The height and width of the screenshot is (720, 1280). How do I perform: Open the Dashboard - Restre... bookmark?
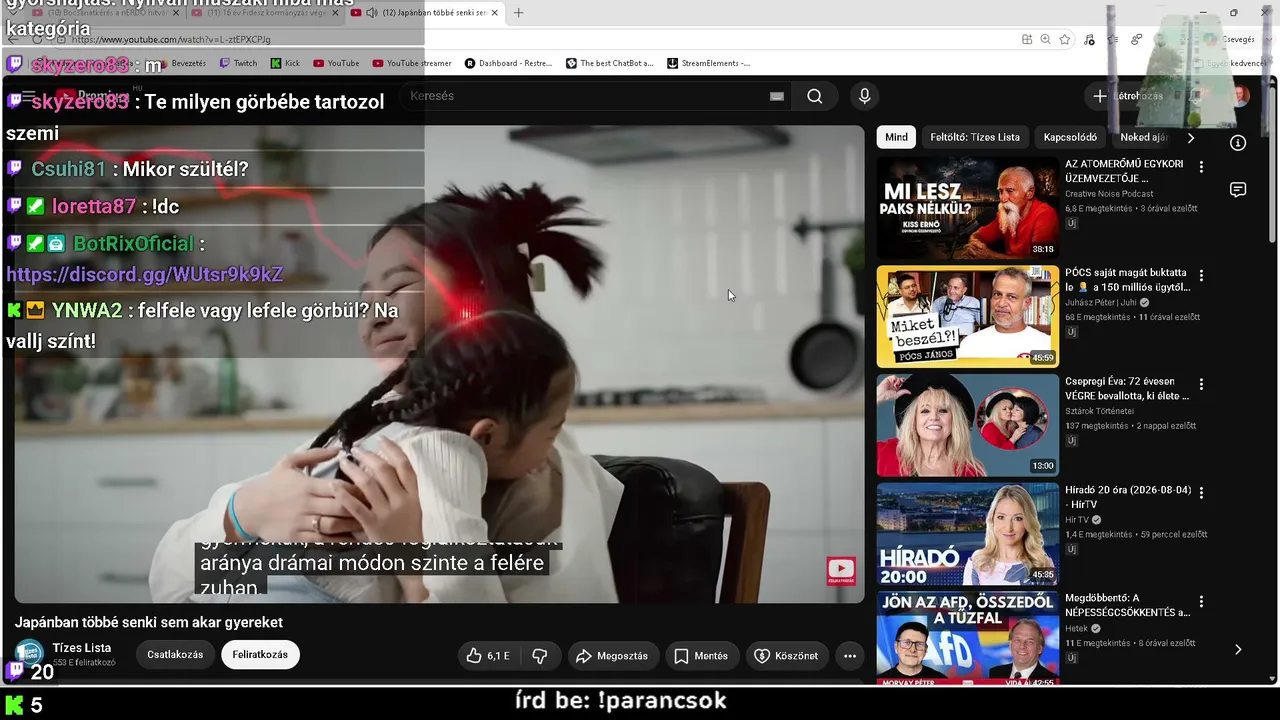(x=508, y=63)
